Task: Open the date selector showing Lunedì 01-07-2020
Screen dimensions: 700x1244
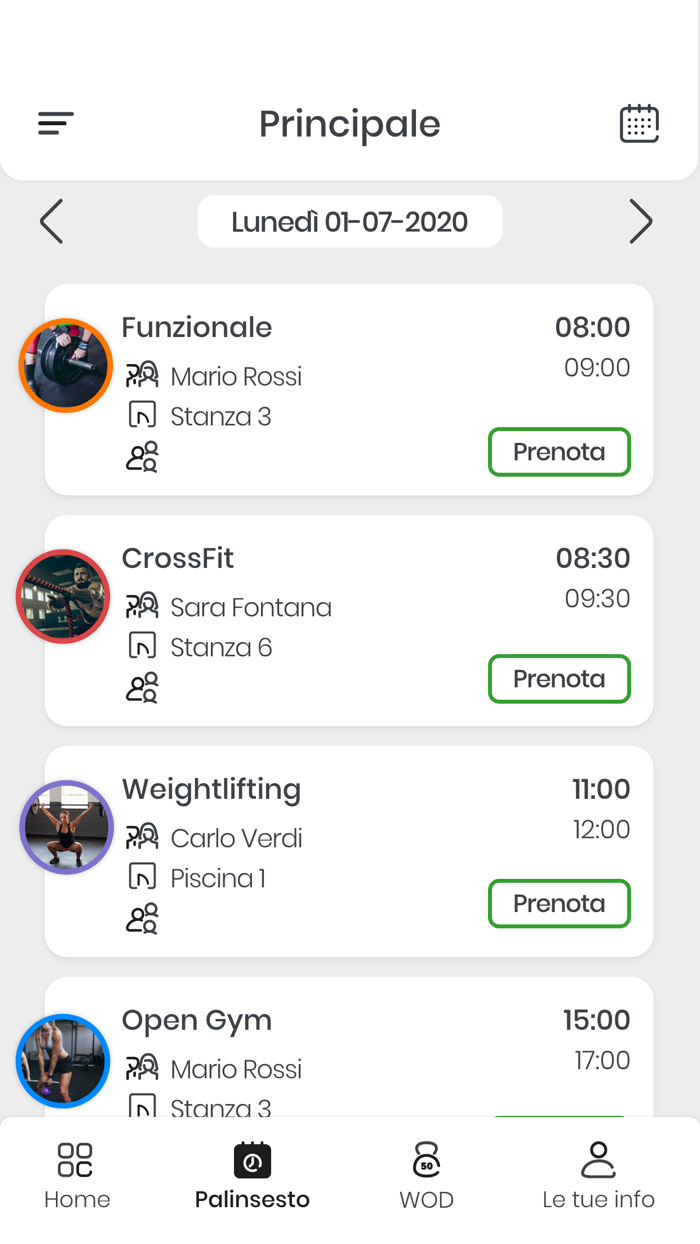Action: click(x=349, y=221)
